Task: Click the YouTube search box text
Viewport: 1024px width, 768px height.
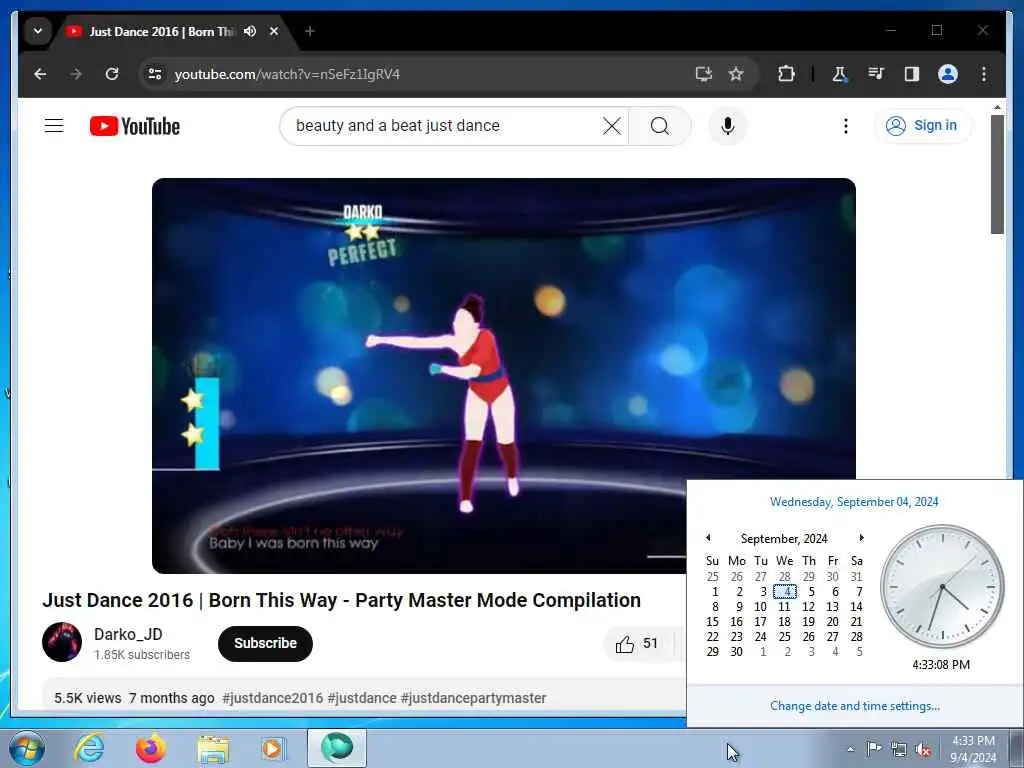Action: [x=398, y=125]
